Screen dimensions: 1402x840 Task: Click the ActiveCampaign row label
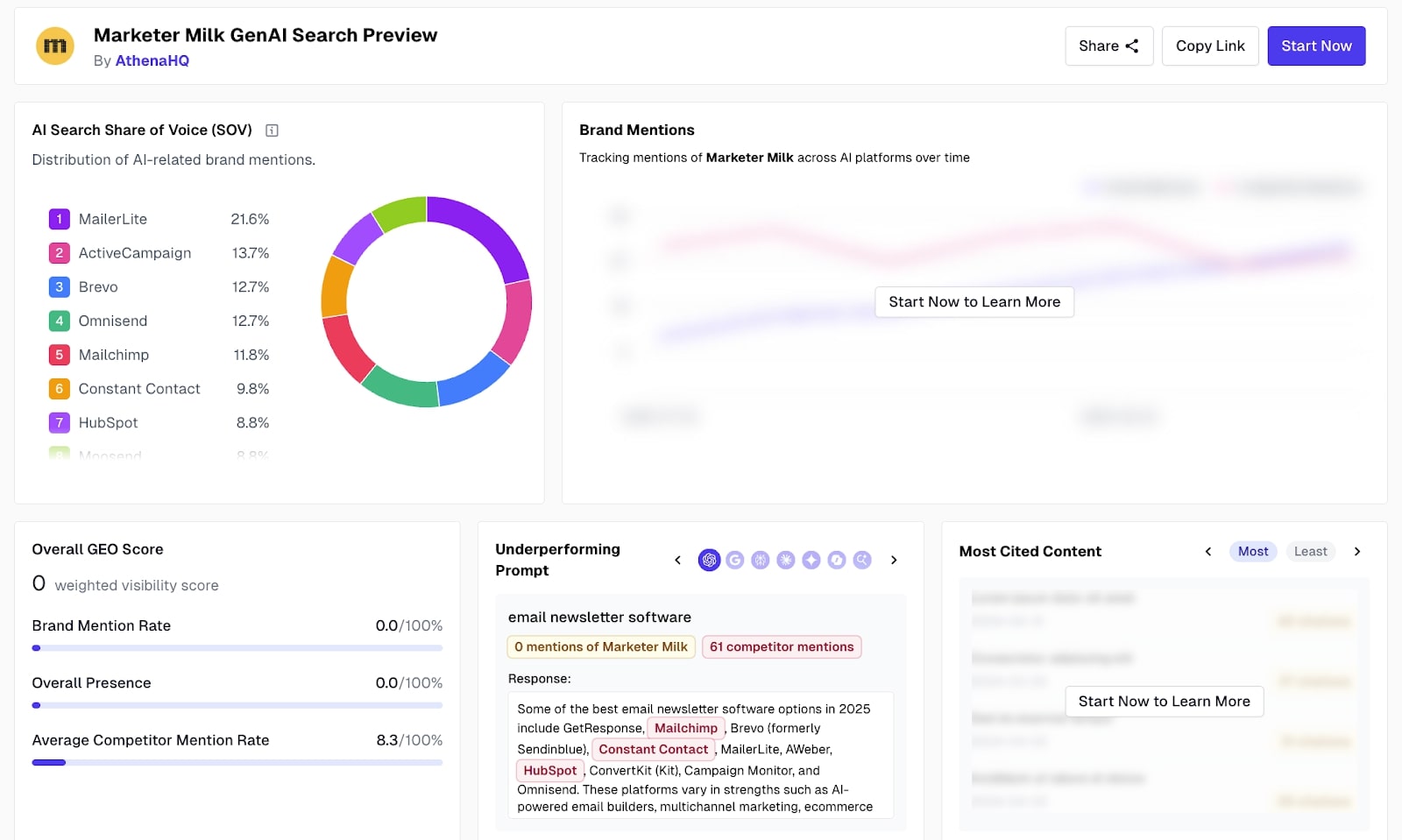point(135,253)
